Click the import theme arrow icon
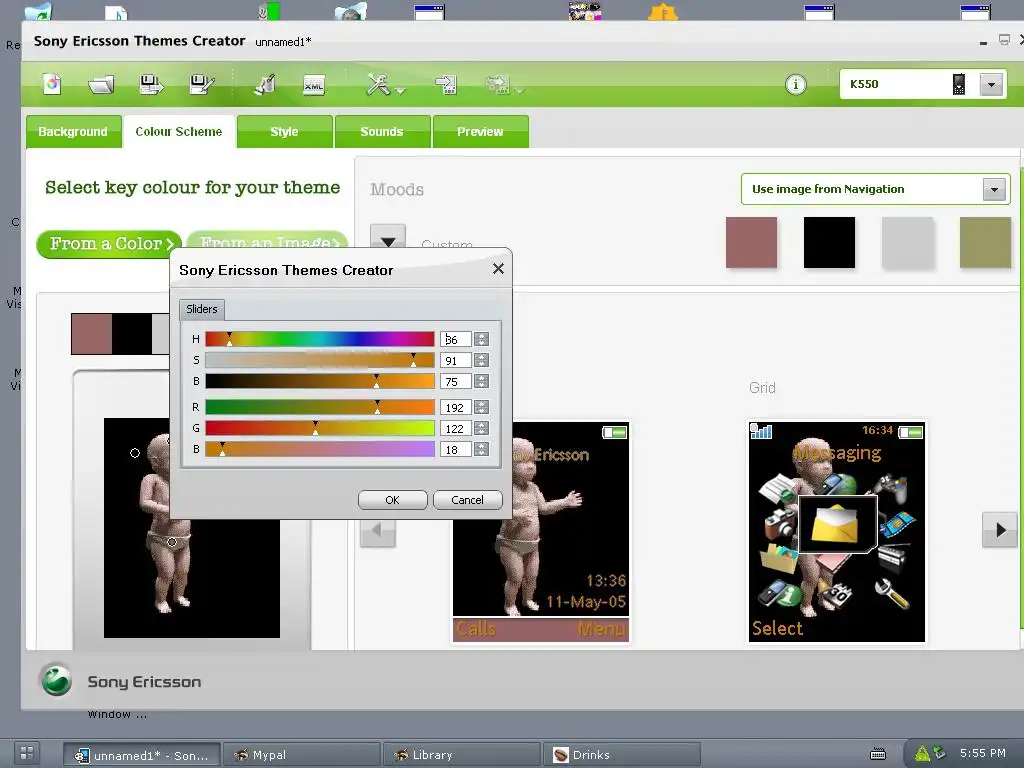 [446, 84]
